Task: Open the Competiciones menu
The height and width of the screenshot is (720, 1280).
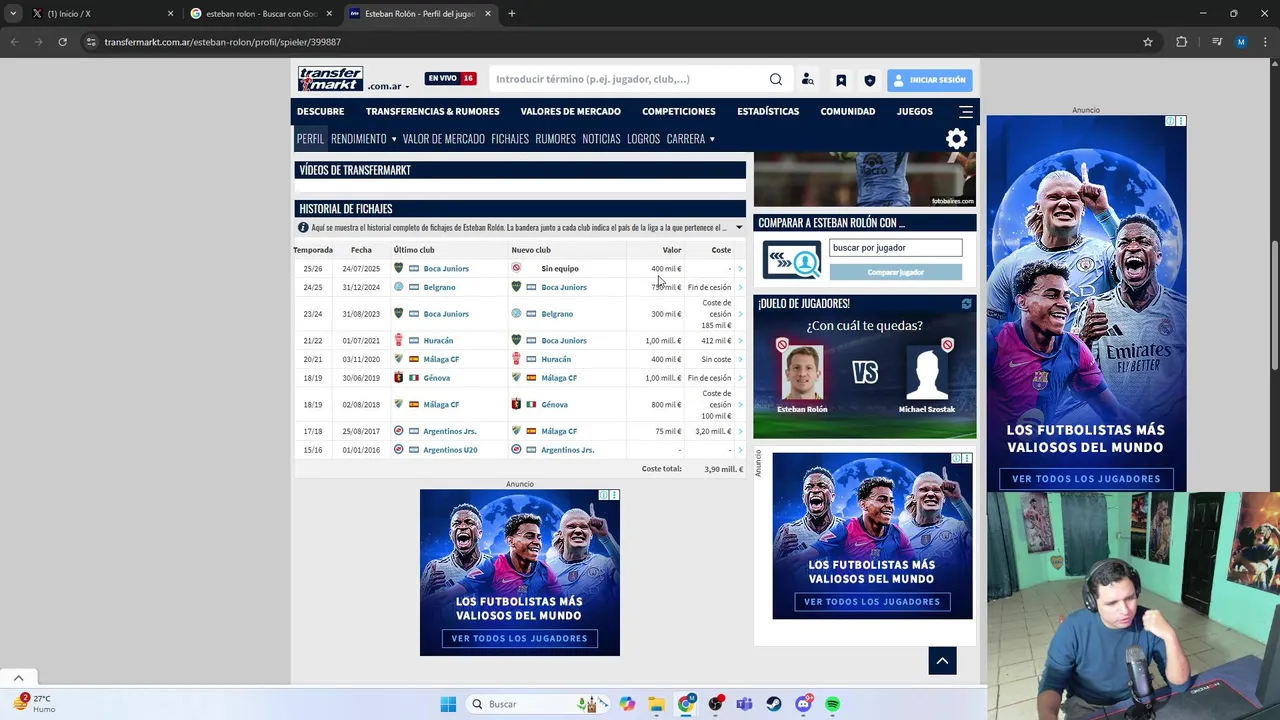Action: pyautogui.click(x=679, y=111)
